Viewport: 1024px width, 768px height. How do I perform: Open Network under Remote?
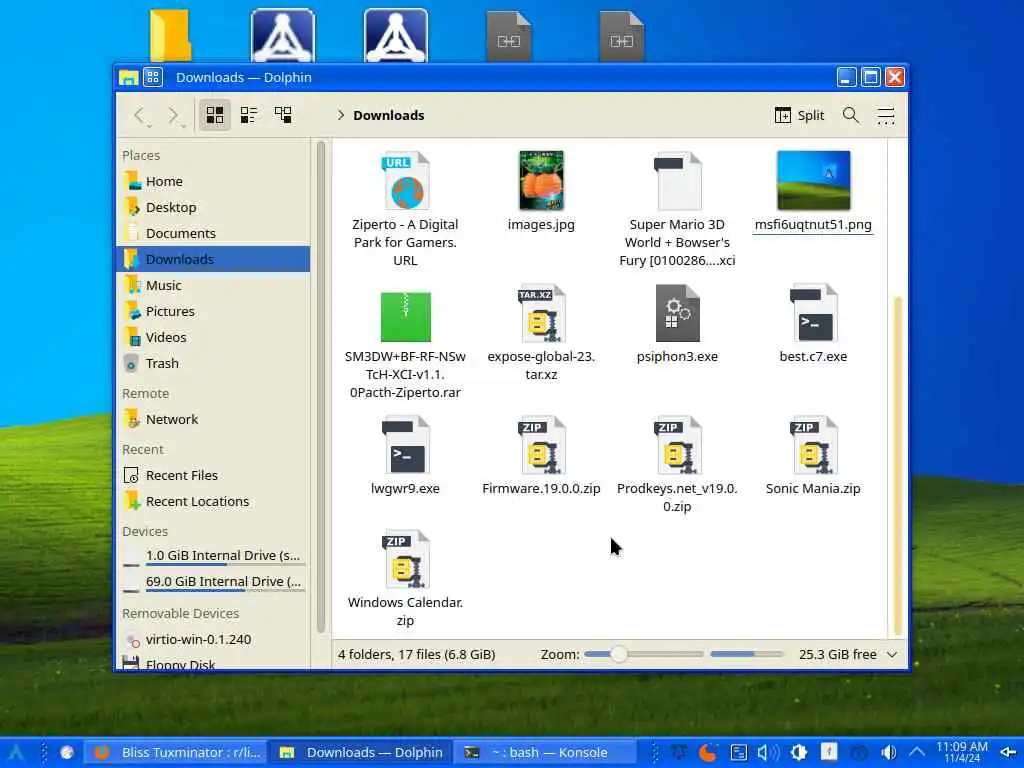[214, 419]
